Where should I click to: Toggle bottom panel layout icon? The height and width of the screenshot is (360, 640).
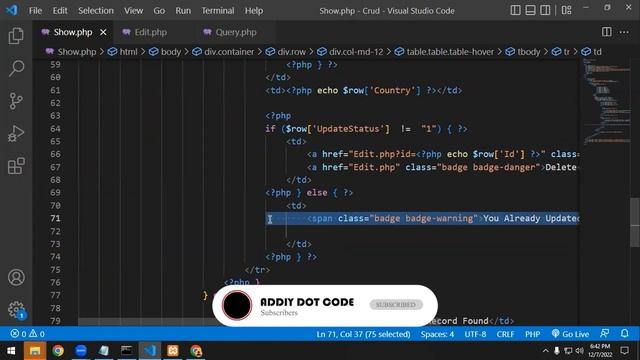click(x=530, y=10)
